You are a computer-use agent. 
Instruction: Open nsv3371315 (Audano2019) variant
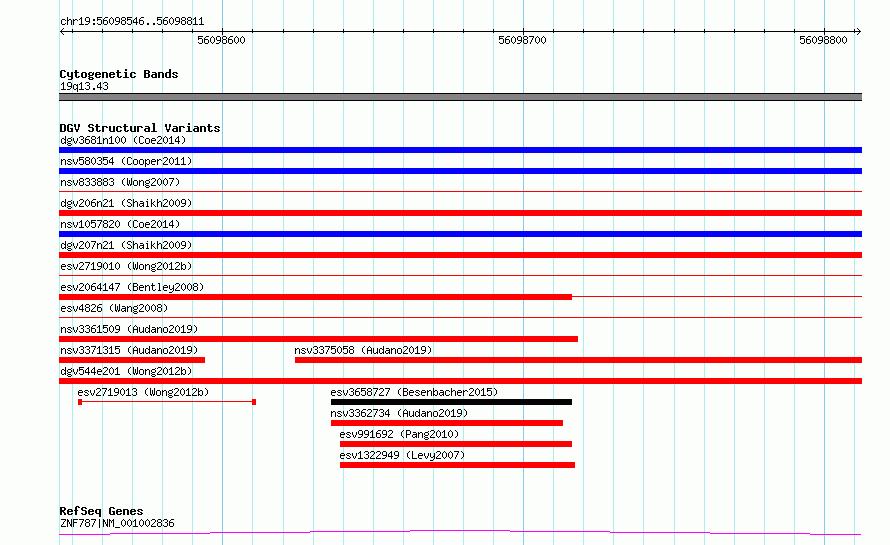[129, 350]
